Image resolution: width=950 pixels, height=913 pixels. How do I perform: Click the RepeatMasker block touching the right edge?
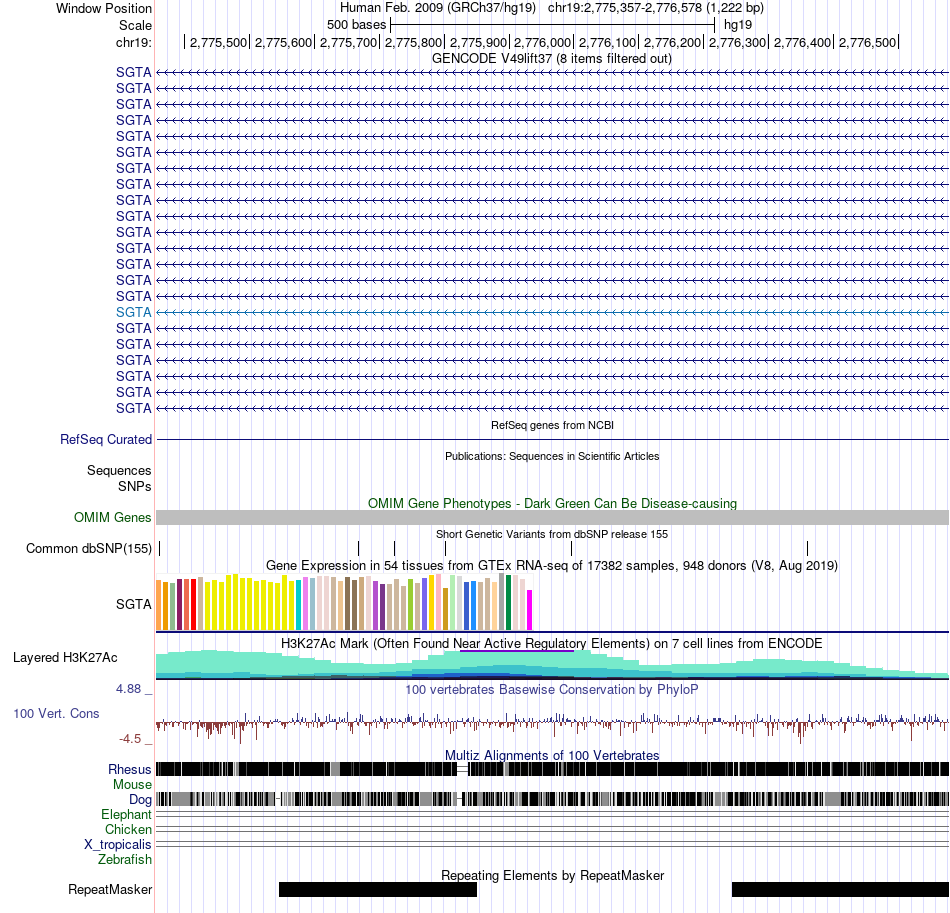(x=840, y=889)
